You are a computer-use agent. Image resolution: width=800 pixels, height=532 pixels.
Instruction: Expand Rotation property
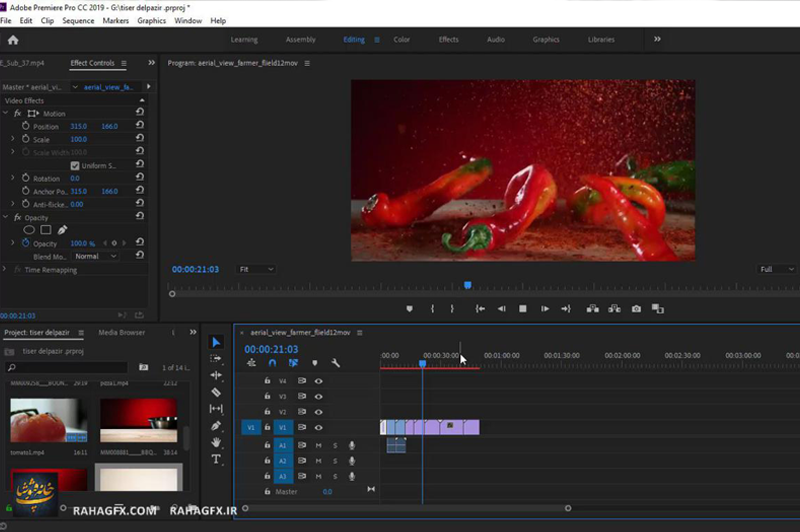tap(13, 178)
